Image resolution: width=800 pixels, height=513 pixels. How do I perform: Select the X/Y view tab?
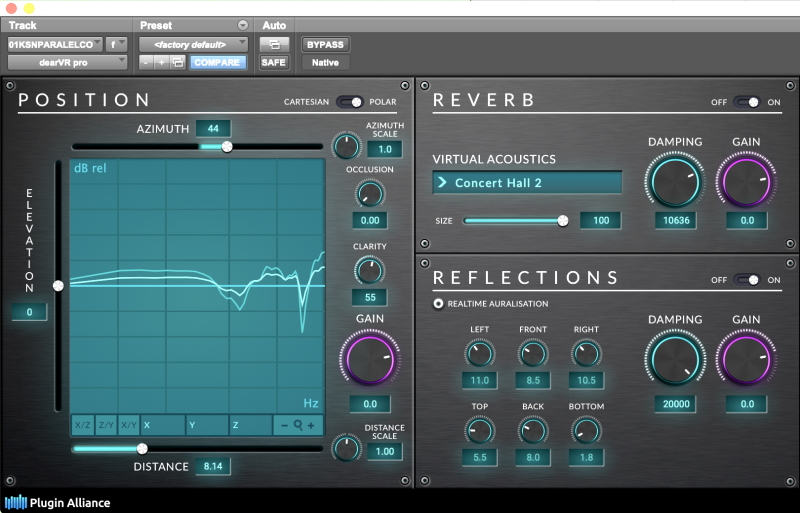click(x=129, y=425)
